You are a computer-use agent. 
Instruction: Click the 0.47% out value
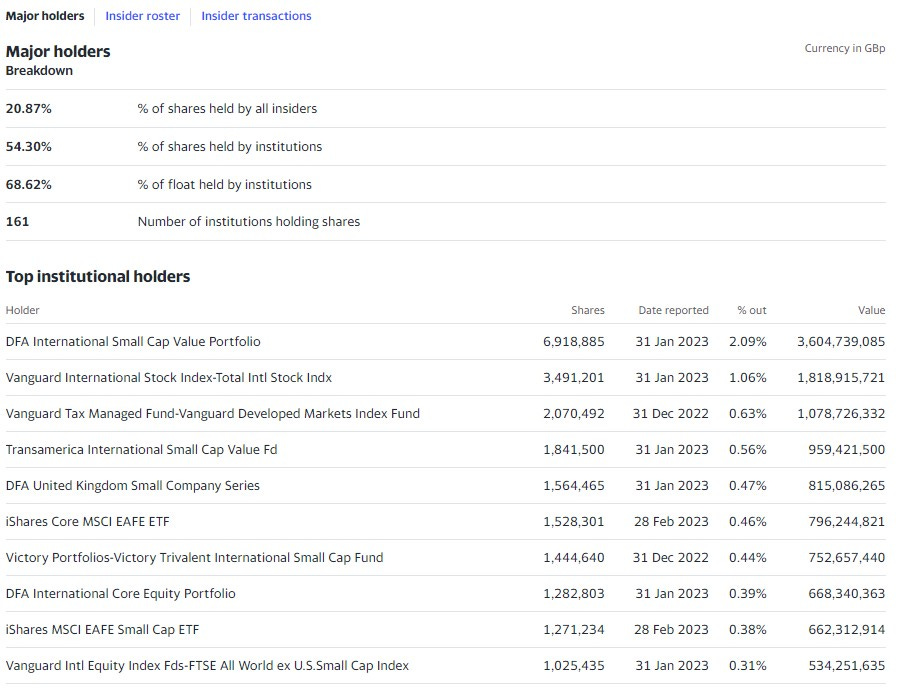748,485
